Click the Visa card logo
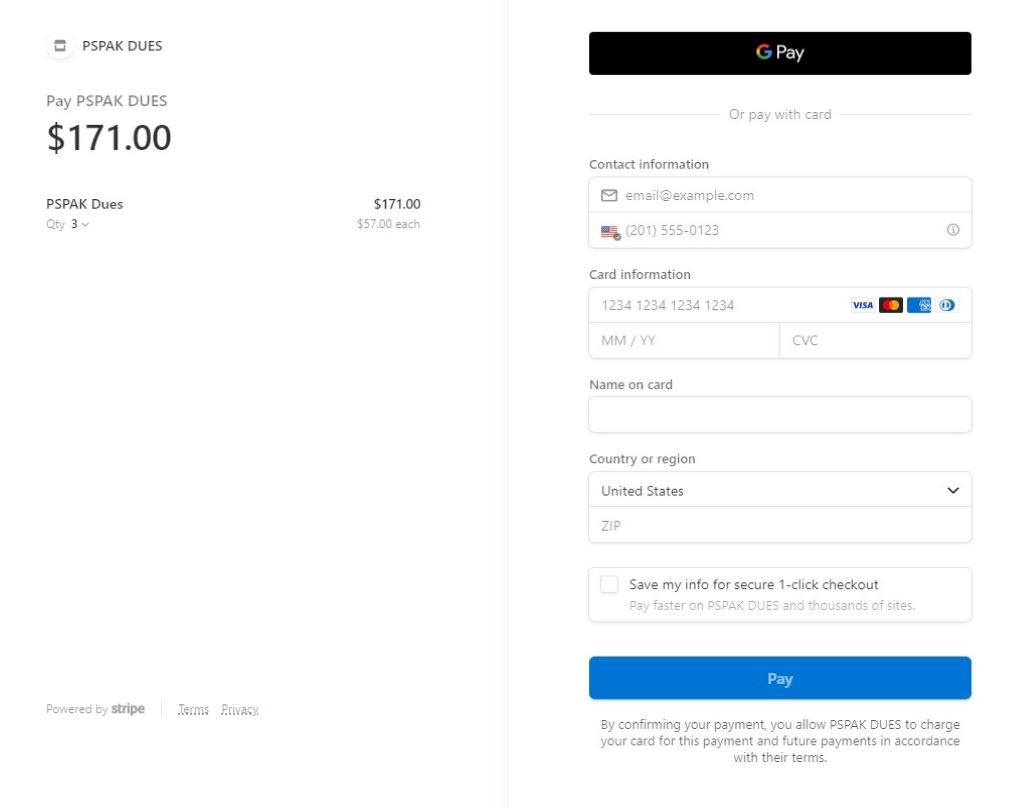This screenshot has height=808, width=1028. click(x=862, y=305)
